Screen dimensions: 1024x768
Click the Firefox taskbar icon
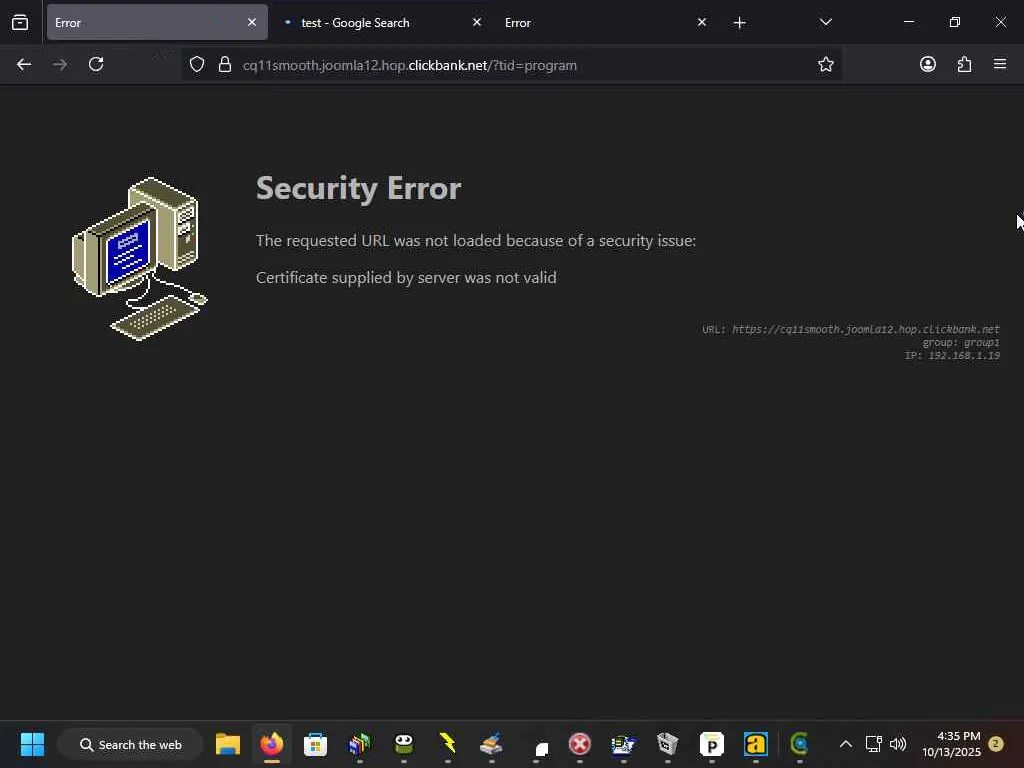[272, 744]
